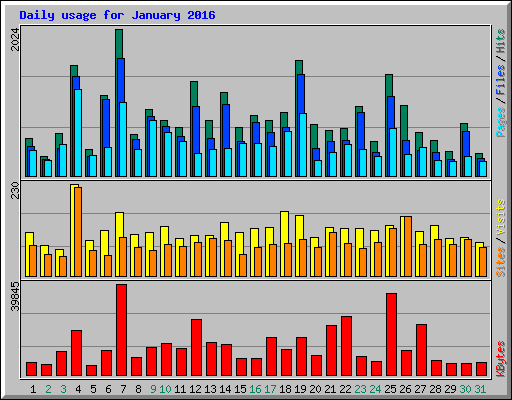Click day label 15 on x-axis
The image size is (512, 400).
pos(240,389)
